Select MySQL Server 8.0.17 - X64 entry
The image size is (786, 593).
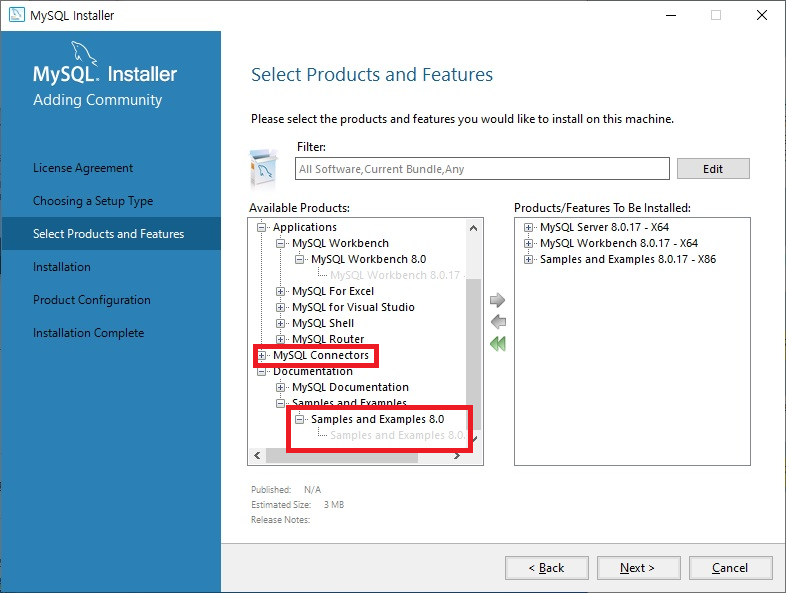click(604, 227)
